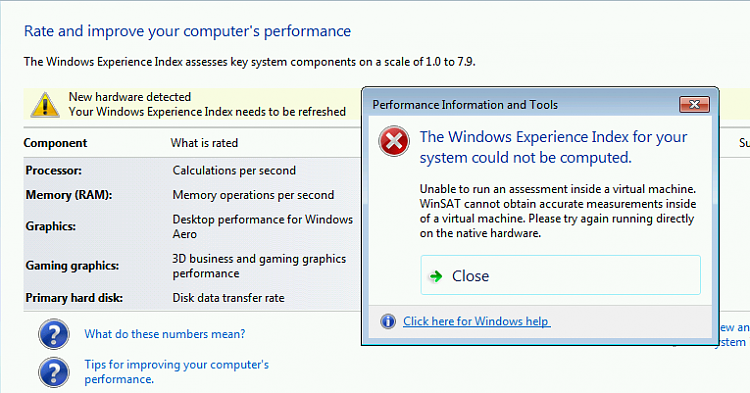Open 'What do these numbers mean?' link
This screenshot has width=750, height=393.
pos(165,334)
